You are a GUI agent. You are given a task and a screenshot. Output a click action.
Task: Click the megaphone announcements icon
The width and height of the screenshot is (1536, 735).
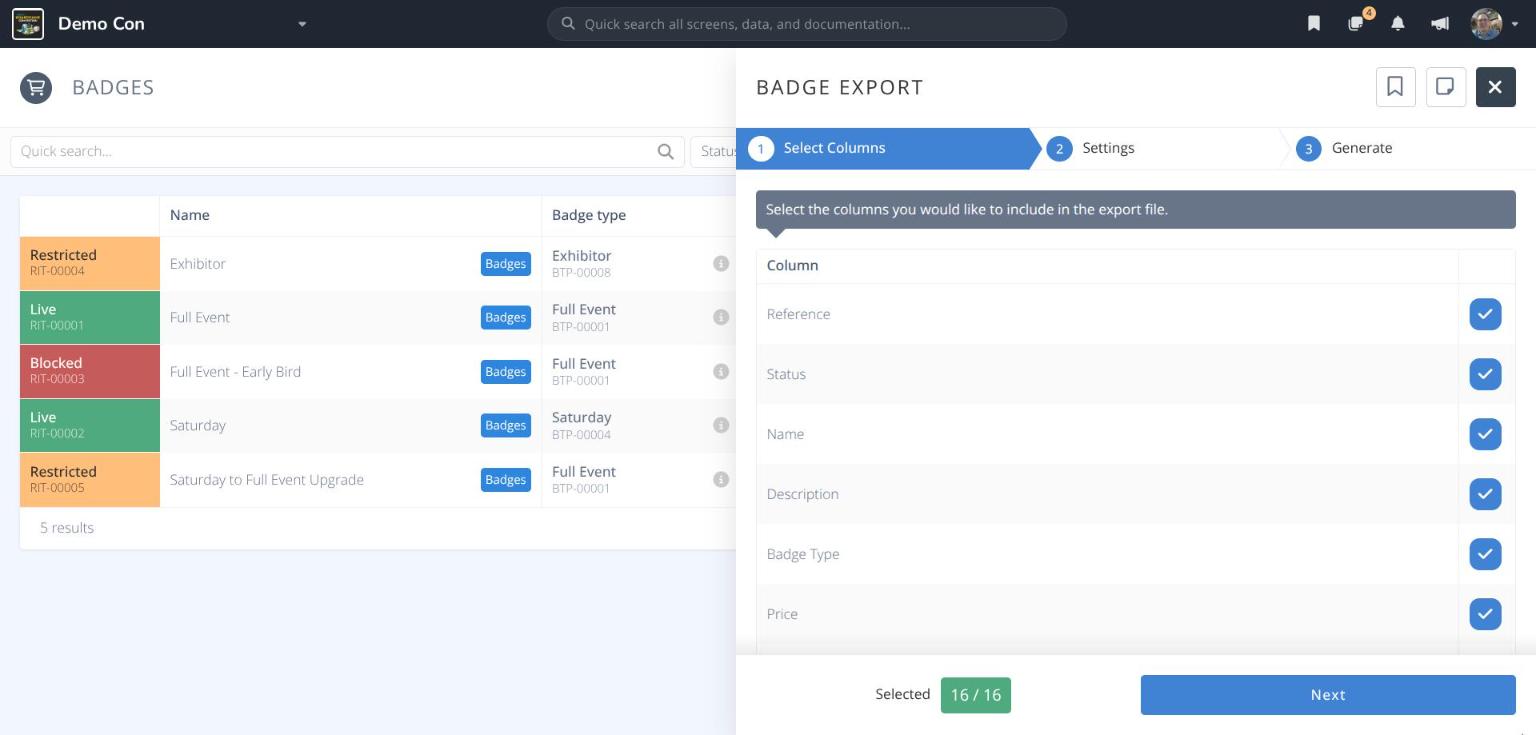pos(1440,24)
